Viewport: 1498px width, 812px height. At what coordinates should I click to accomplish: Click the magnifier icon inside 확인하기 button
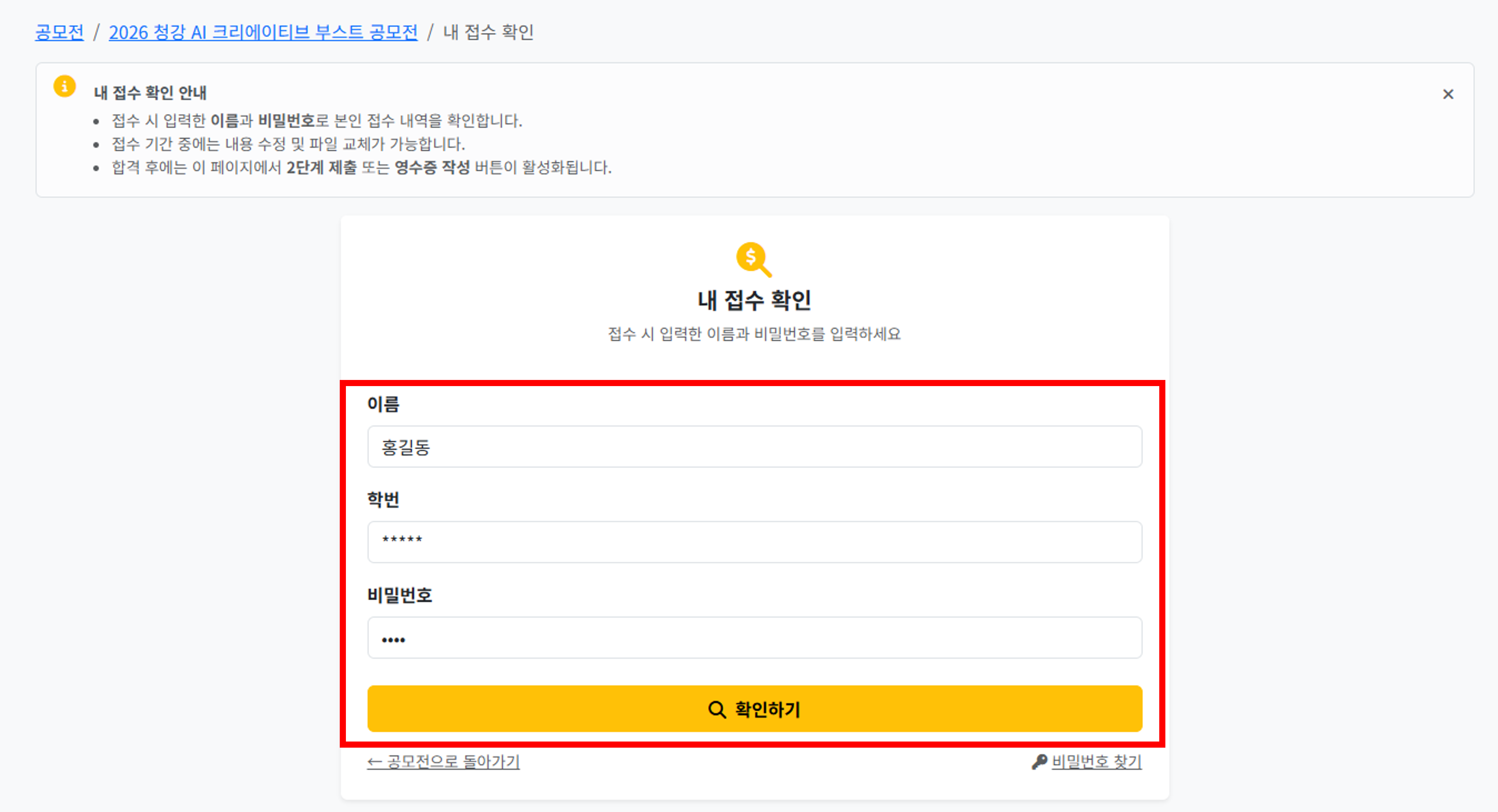[716, 709]
